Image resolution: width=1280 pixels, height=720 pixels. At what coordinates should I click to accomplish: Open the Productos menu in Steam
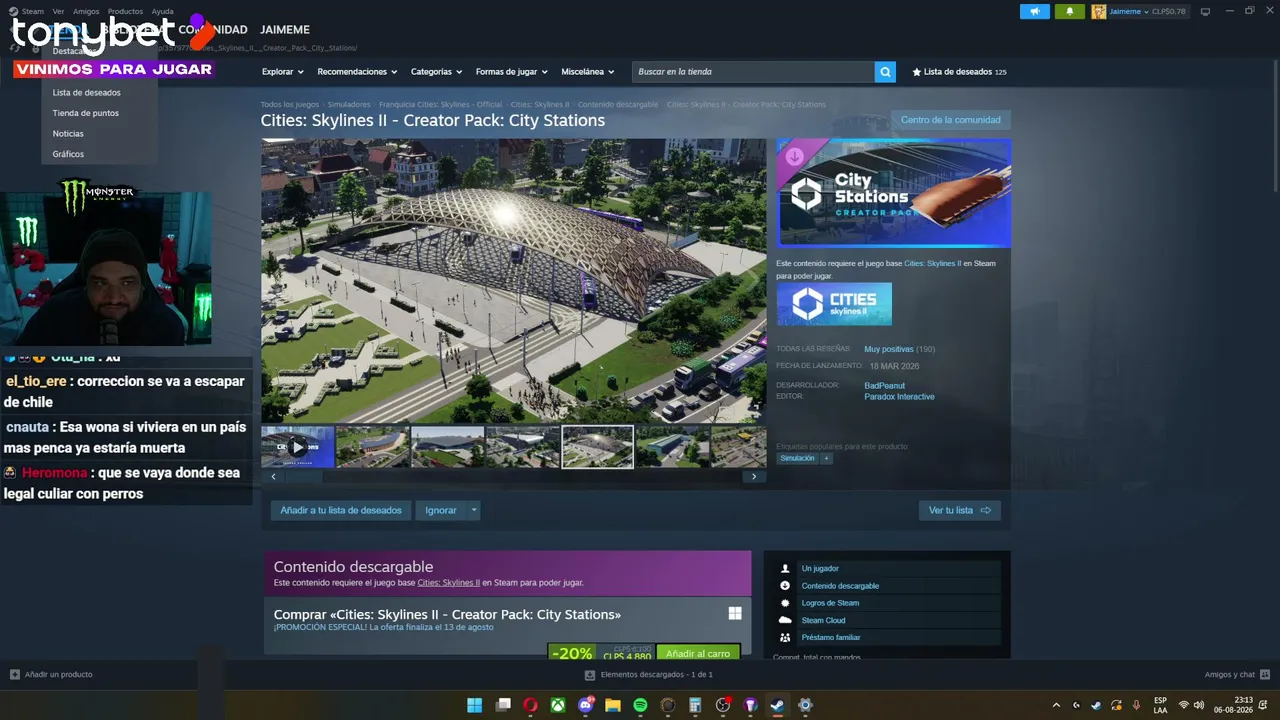point(125,11)
